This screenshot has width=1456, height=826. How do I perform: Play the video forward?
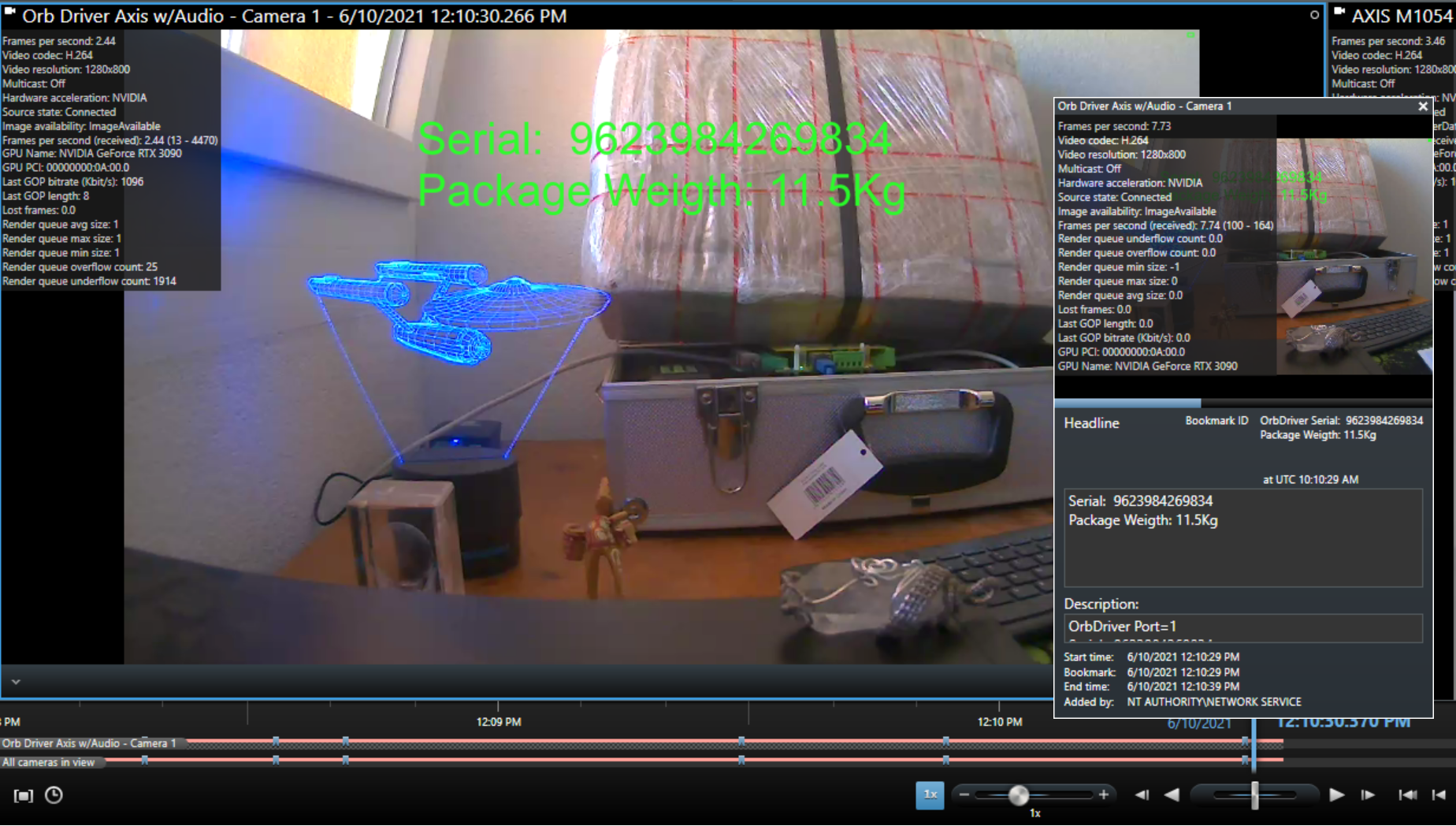point(1337,794)
